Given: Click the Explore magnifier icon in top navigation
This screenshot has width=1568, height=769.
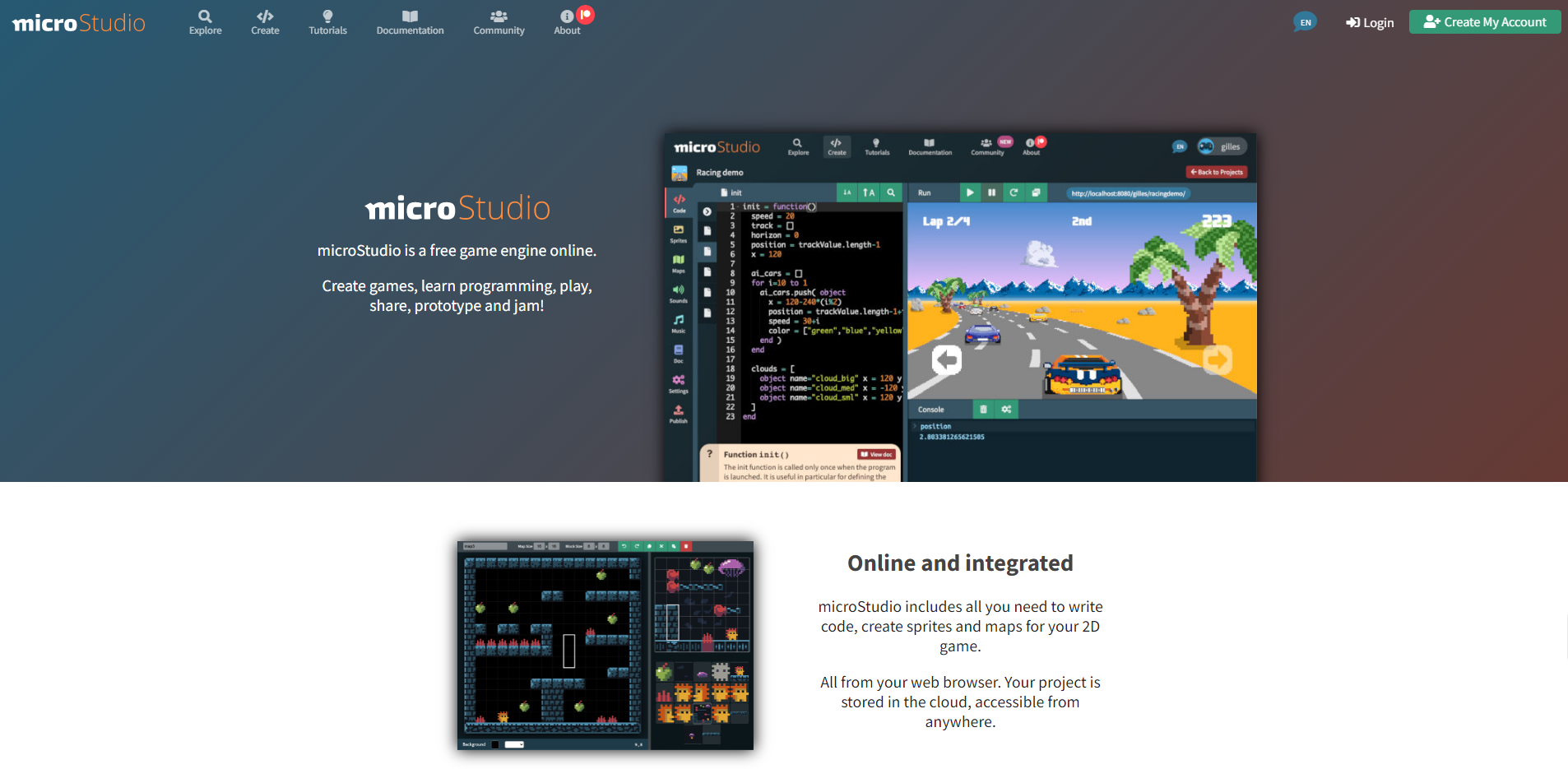Looking at the screenshot, I should pos(205,16).
